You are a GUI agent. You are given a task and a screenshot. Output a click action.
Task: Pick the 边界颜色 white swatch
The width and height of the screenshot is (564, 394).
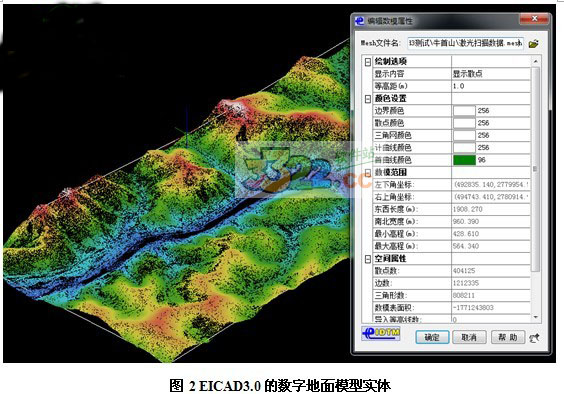464,110
